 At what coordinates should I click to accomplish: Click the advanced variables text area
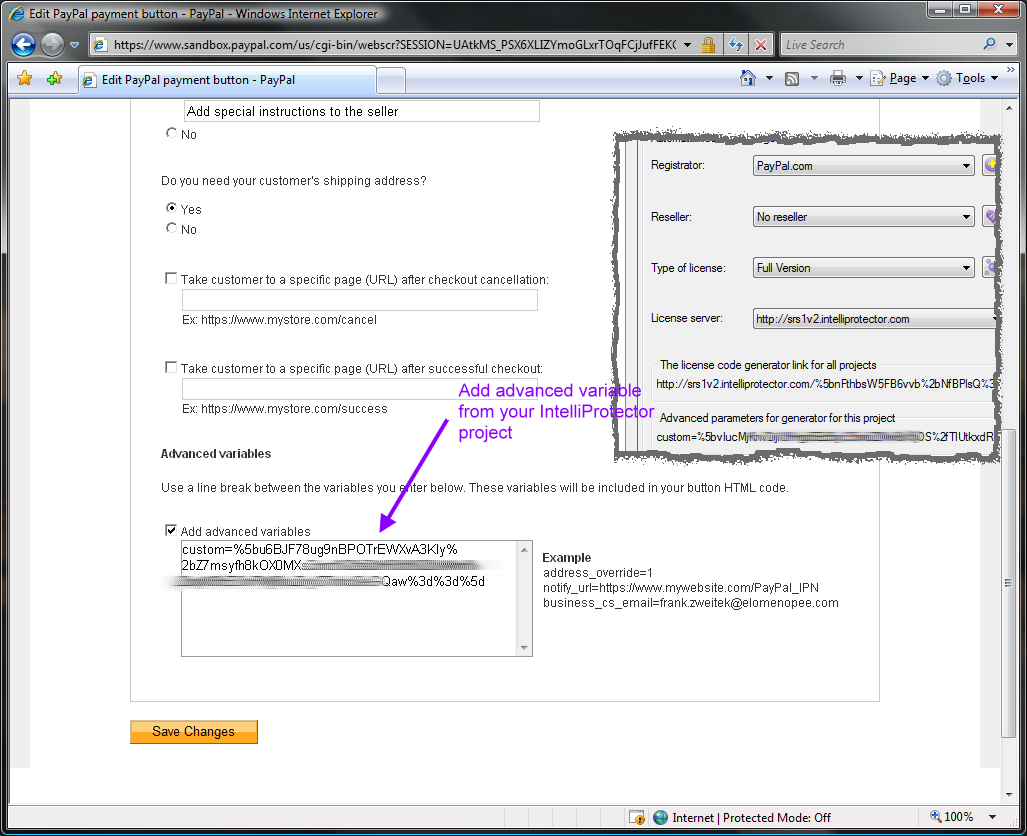coord(356,620)
